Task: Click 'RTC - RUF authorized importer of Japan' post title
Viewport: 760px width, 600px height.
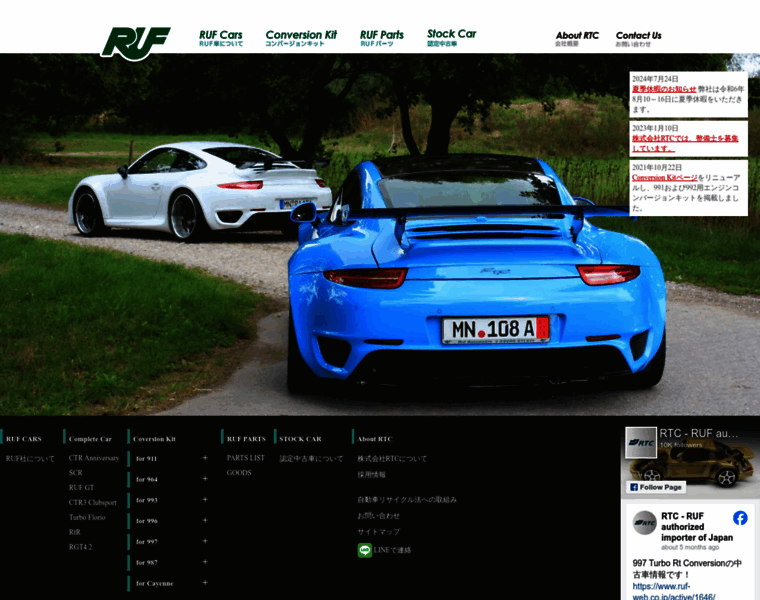Action: [x=697, y=527]
